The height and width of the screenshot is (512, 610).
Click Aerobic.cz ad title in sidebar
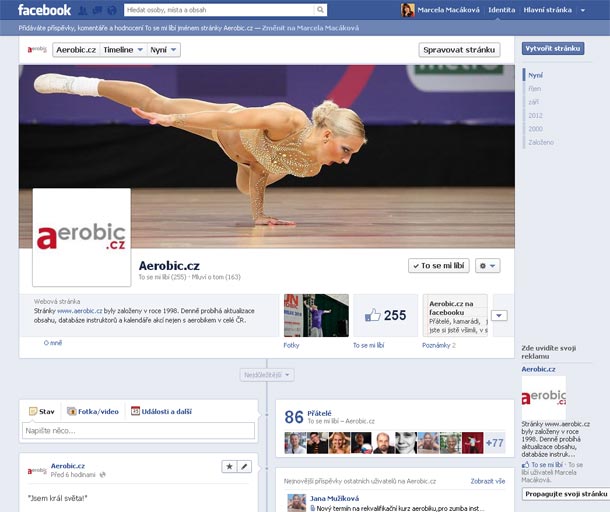(x=538, y=369)
